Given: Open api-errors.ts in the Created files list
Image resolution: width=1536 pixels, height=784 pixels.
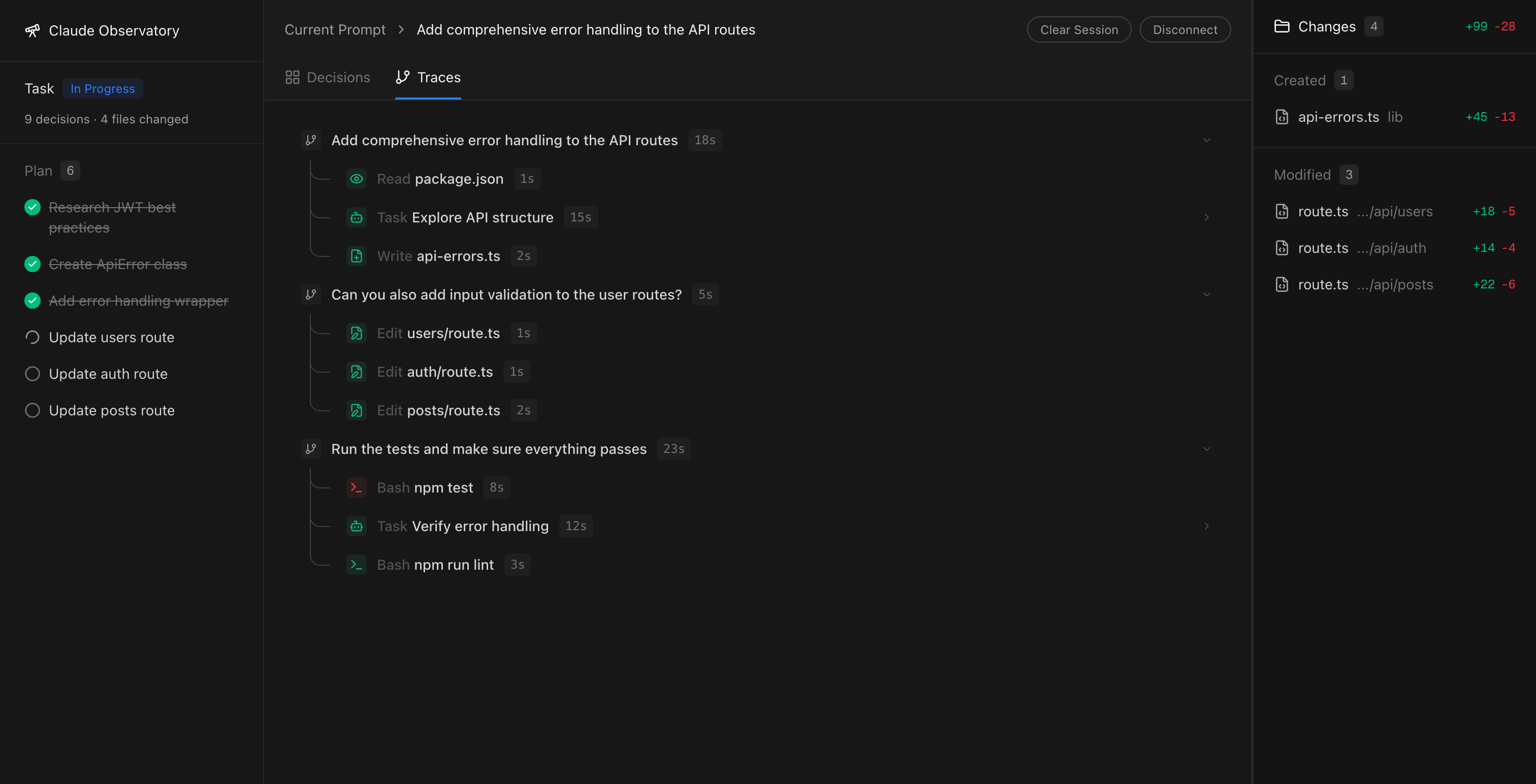Looking at the screenshot, I should (x=1338, y=117).
